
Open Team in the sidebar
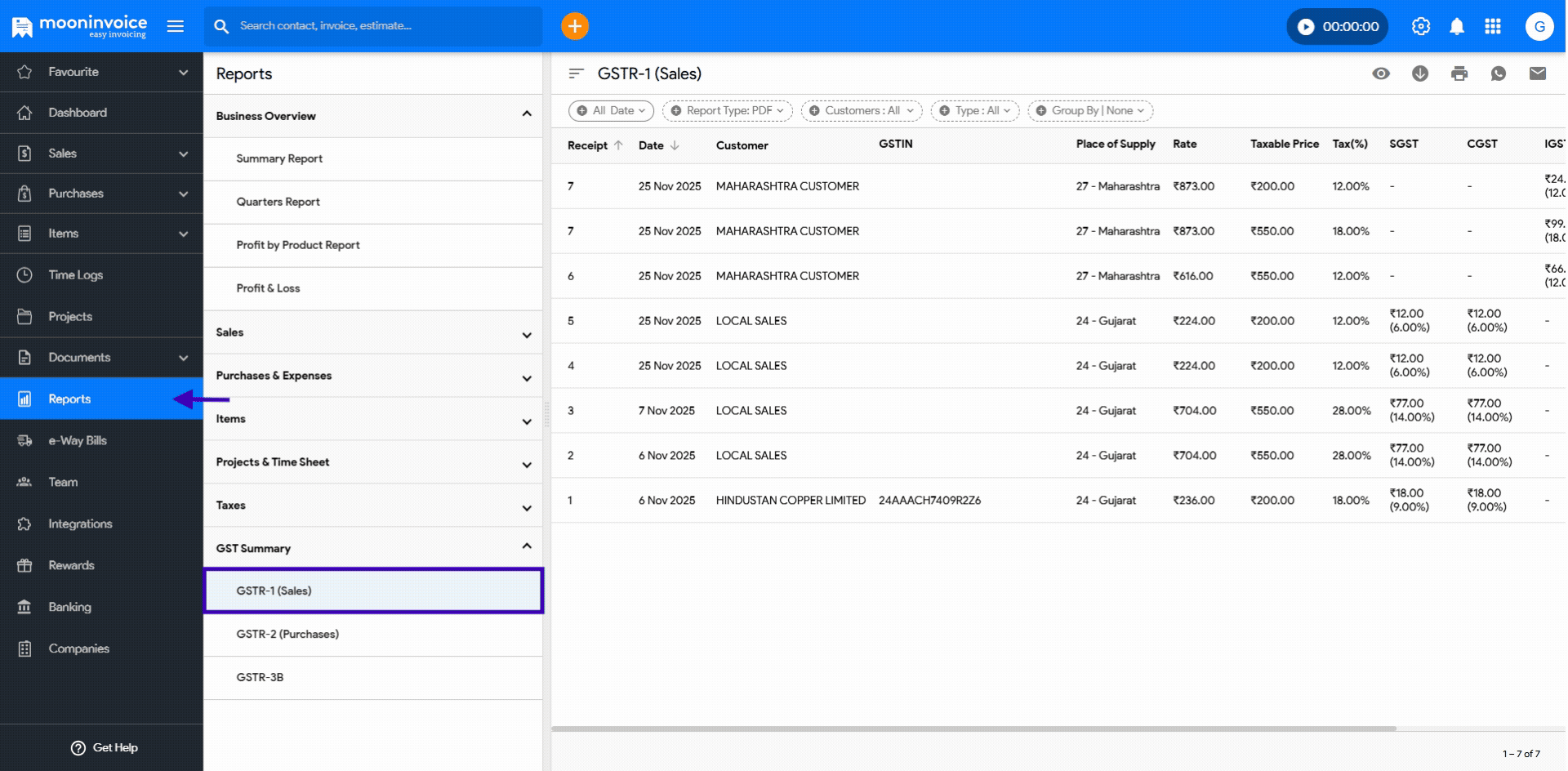coord(101,482)
